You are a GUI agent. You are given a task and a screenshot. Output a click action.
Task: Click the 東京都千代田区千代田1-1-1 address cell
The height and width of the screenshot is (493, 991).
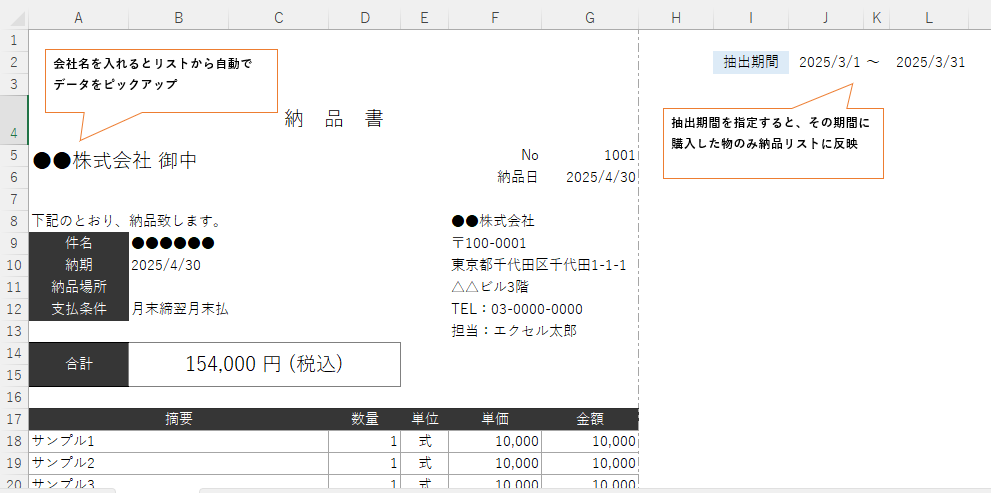[539, 265]
